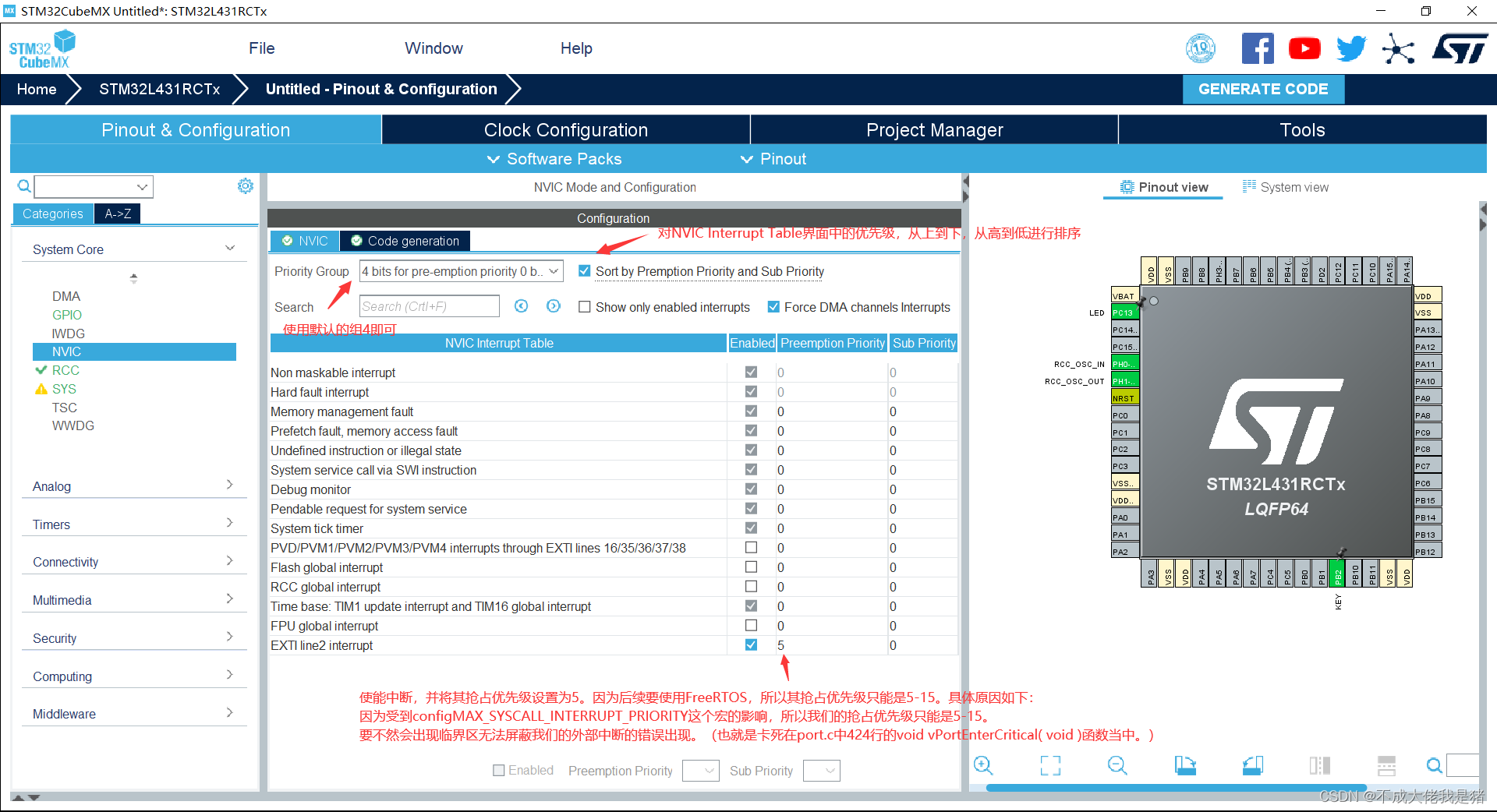
Task: Click the pin search magnifier icon
Action: pos(1434,765)
